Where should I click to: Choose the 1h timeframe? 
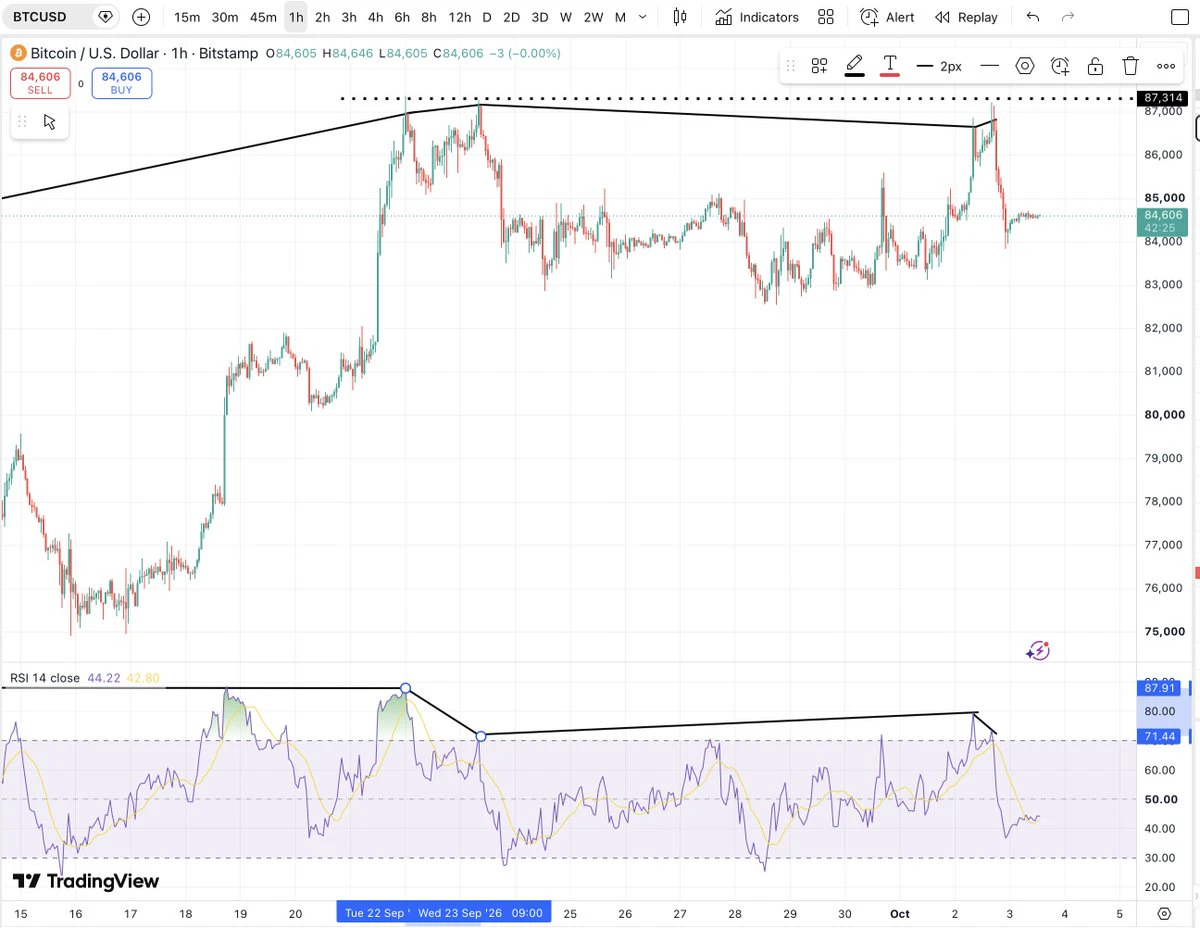coord(296,17)
